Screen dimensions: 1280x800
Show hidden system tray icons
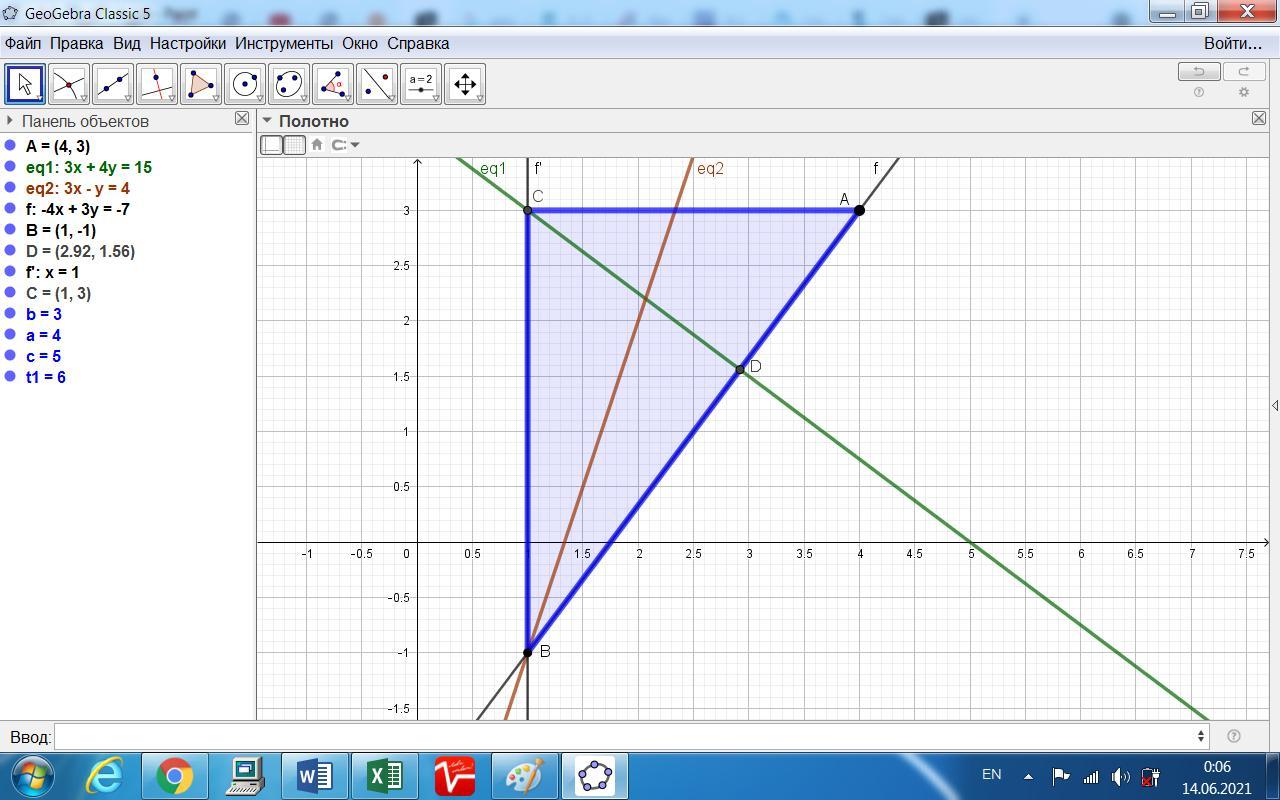click(x=1028, y=776)
